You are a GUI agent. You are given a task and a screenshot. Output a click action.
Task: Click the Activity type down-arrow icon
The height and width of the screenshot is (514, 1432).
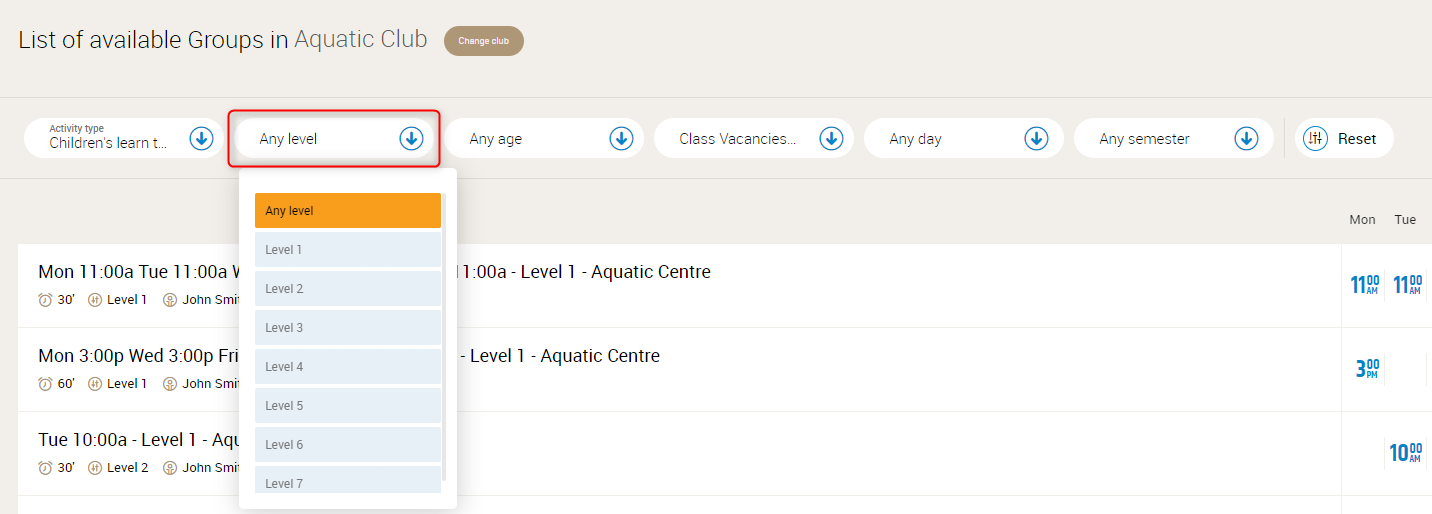(201, 139)
